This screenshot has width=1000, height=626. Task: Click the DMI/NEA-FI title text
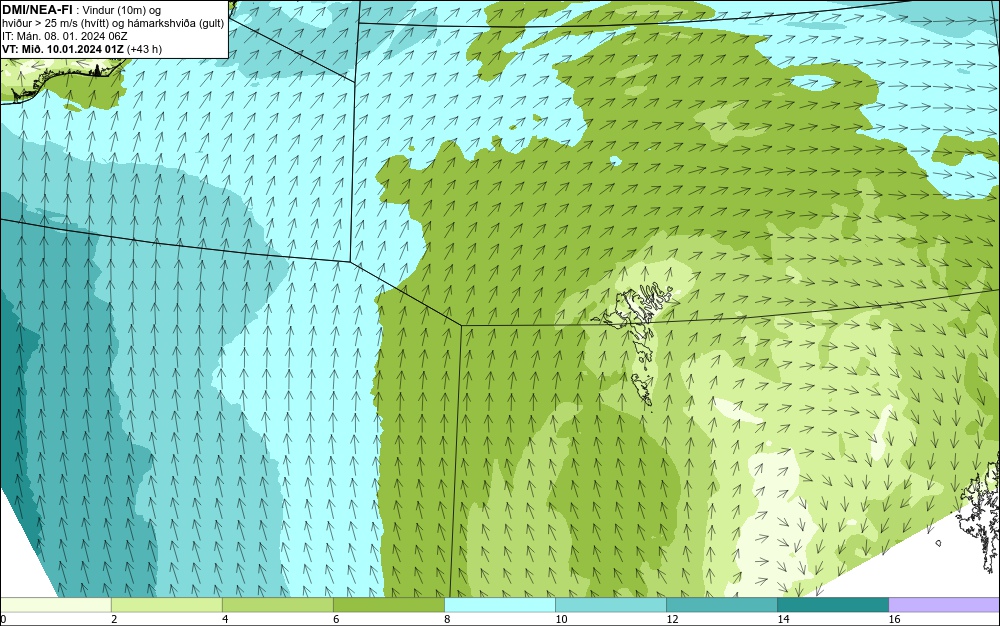(38, 10)
